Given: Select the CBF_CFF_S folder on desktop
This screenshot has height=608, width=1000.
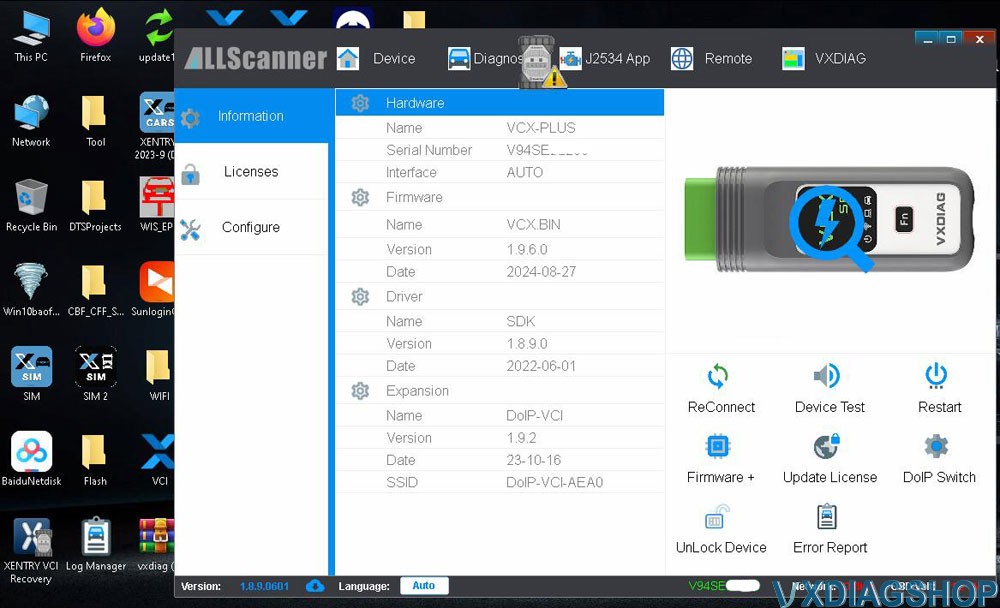Looking at the screenshot, I should click(x=95, y=290).
